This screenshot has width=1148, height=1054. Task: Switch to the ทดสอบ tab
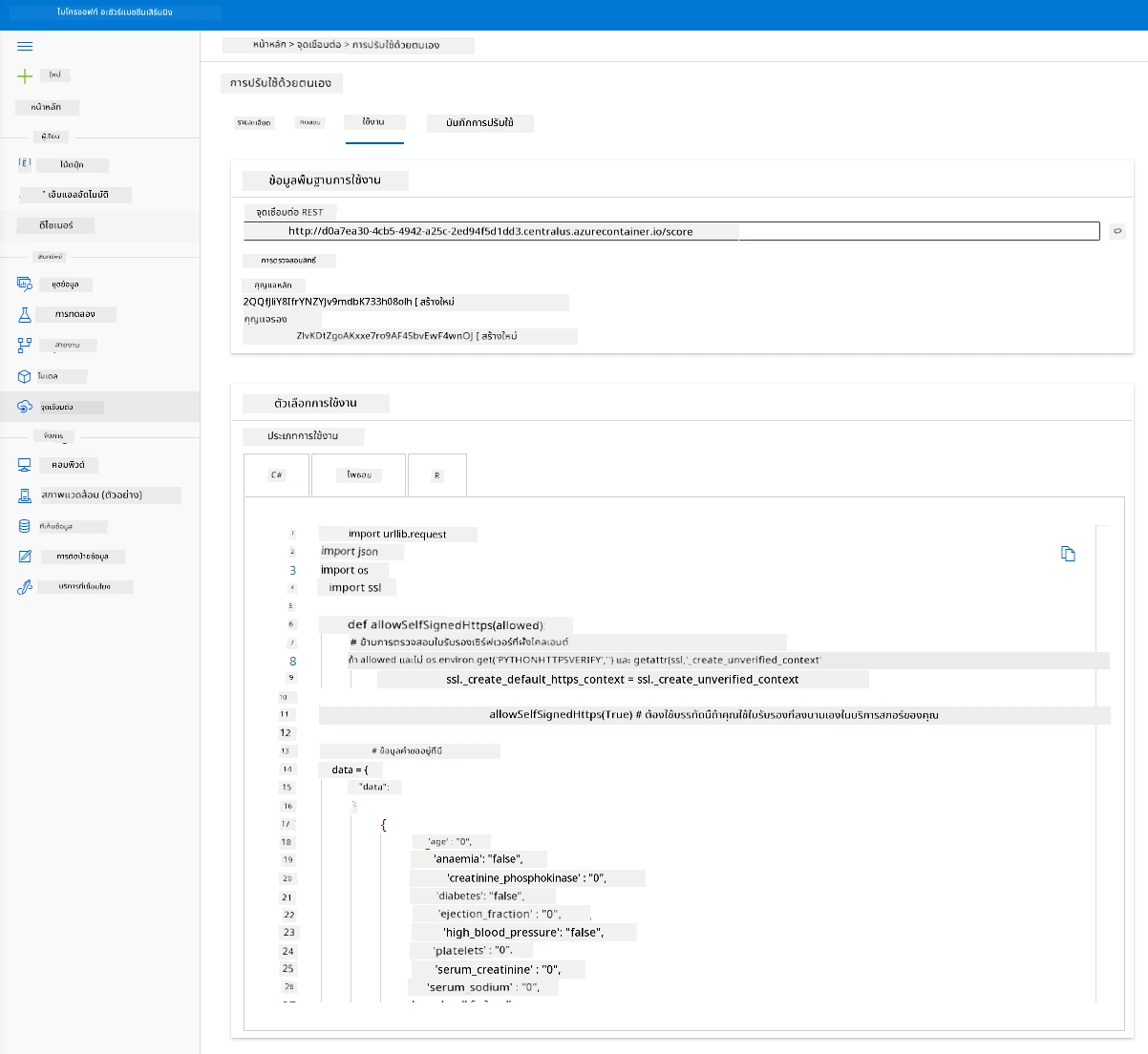pyautogui.click(x=309, y=122)
